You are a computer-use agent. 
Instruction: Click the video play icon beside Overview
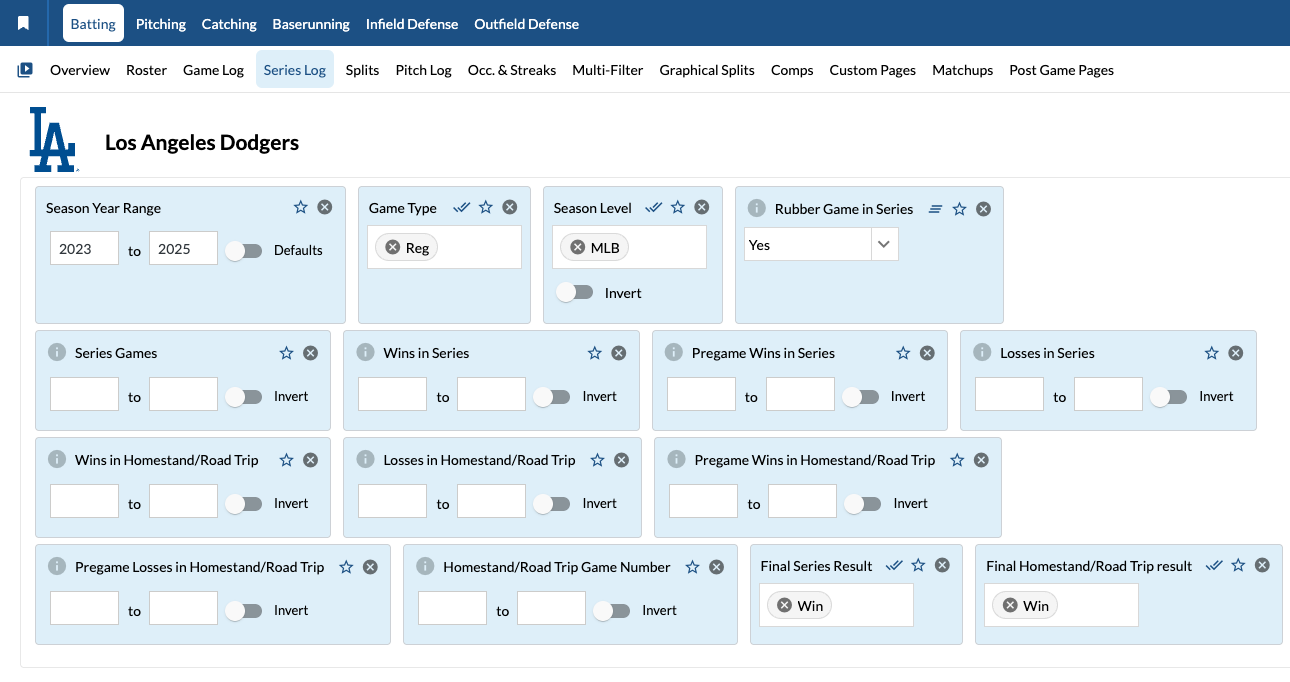(x=25, y=70)
